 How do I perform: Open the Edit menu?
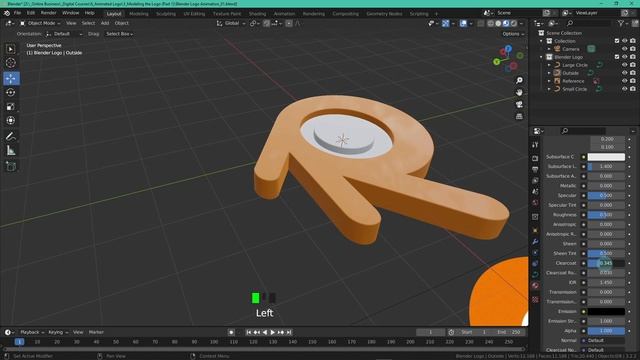(31, 13)
